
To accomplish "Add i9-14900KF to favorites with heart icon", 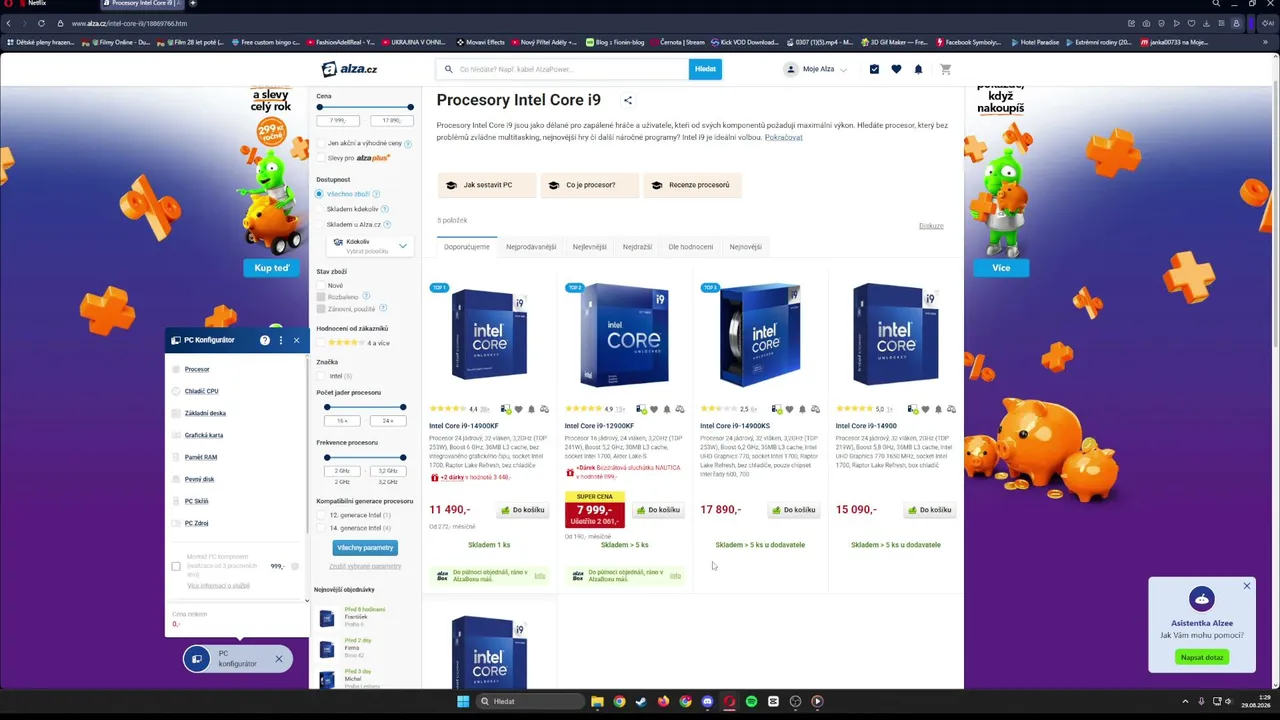I will click(518, 409).
